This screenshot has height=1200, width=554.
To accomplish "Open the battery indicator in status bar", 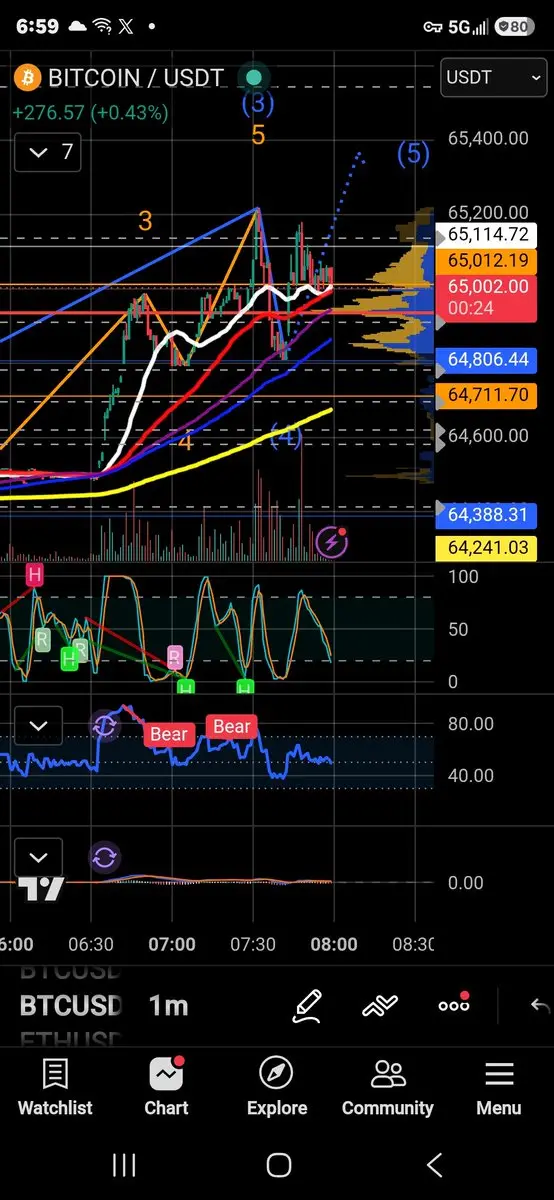I will tap(514, 27).
